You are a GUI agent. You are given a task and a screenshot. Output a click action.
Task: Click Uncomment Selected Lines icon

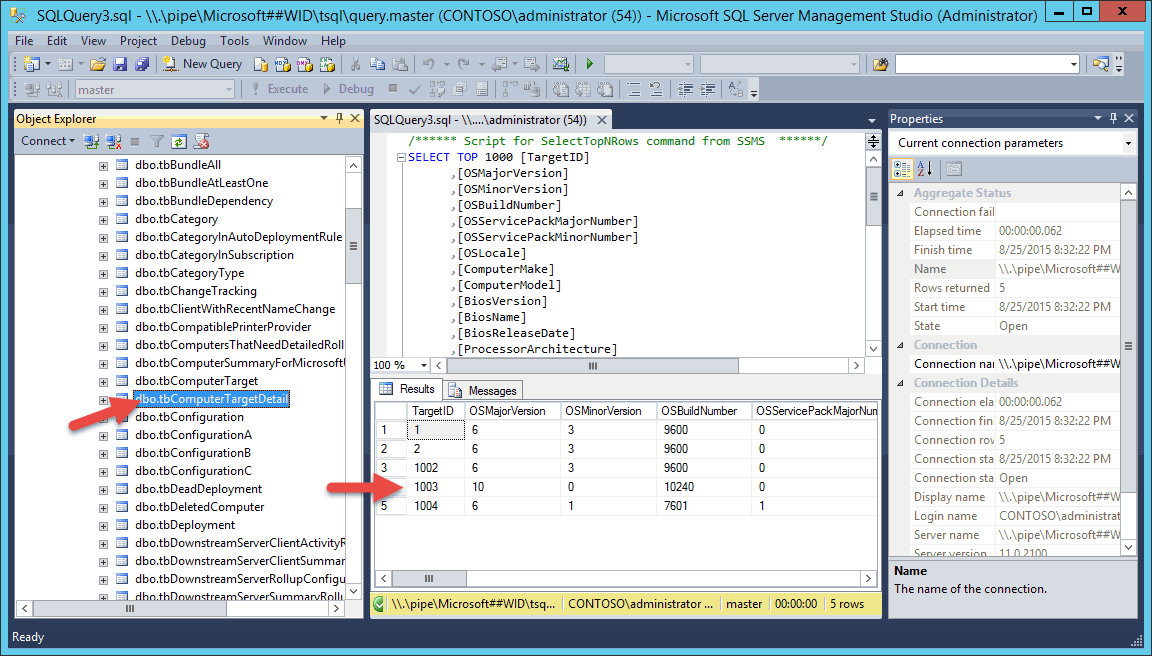(x=656, y=90)
